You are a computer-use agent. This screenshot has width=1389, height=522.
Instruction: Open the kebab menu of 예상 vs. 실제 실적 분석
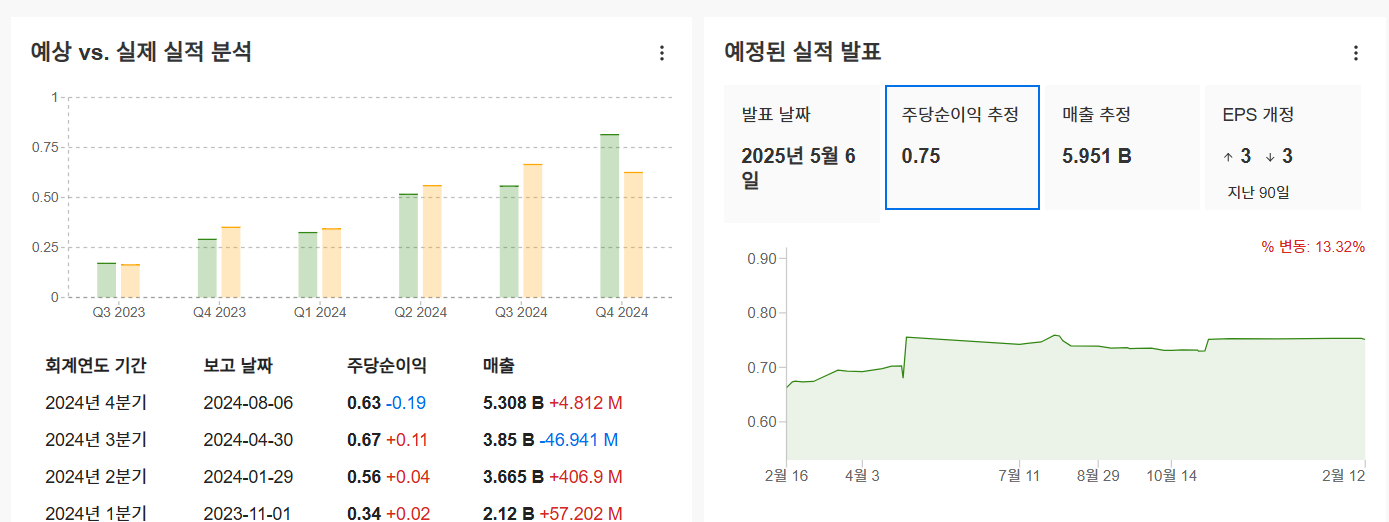click(x=661, y=53)
